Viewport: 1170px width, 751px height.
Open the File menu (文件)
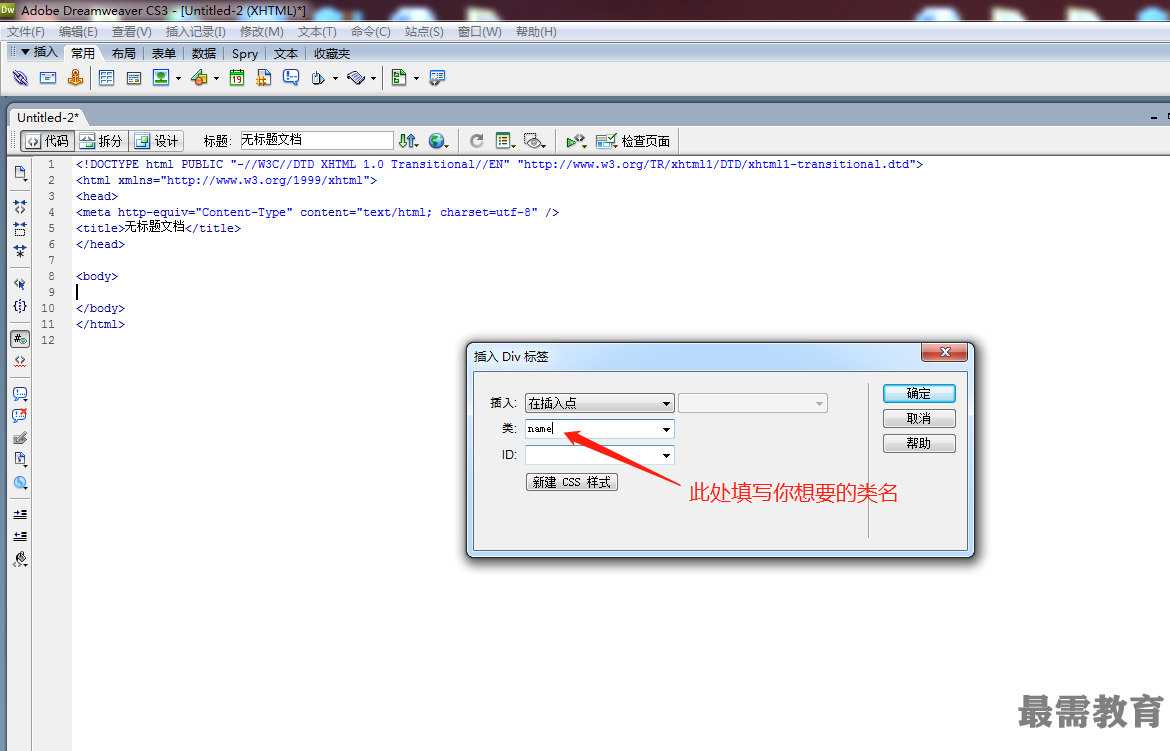[25, 31]
